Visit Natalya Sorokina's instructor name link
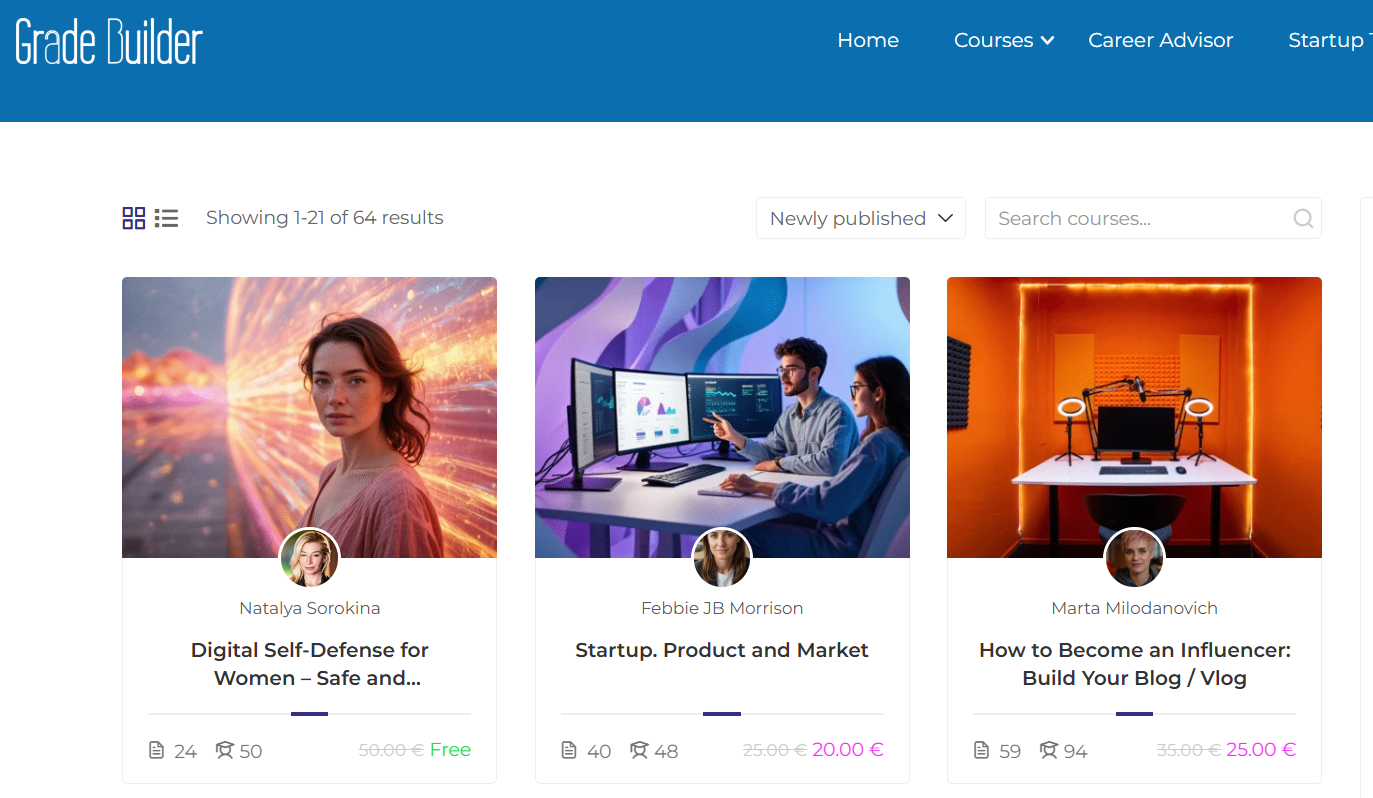1373x798 pixels. click(x=310, y=608)
